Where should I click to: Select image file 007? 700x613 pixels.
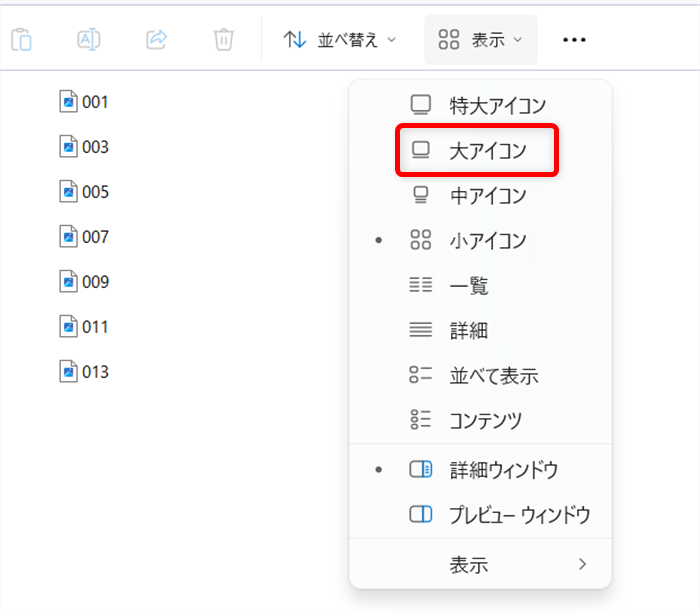click(x=84, y=237)
